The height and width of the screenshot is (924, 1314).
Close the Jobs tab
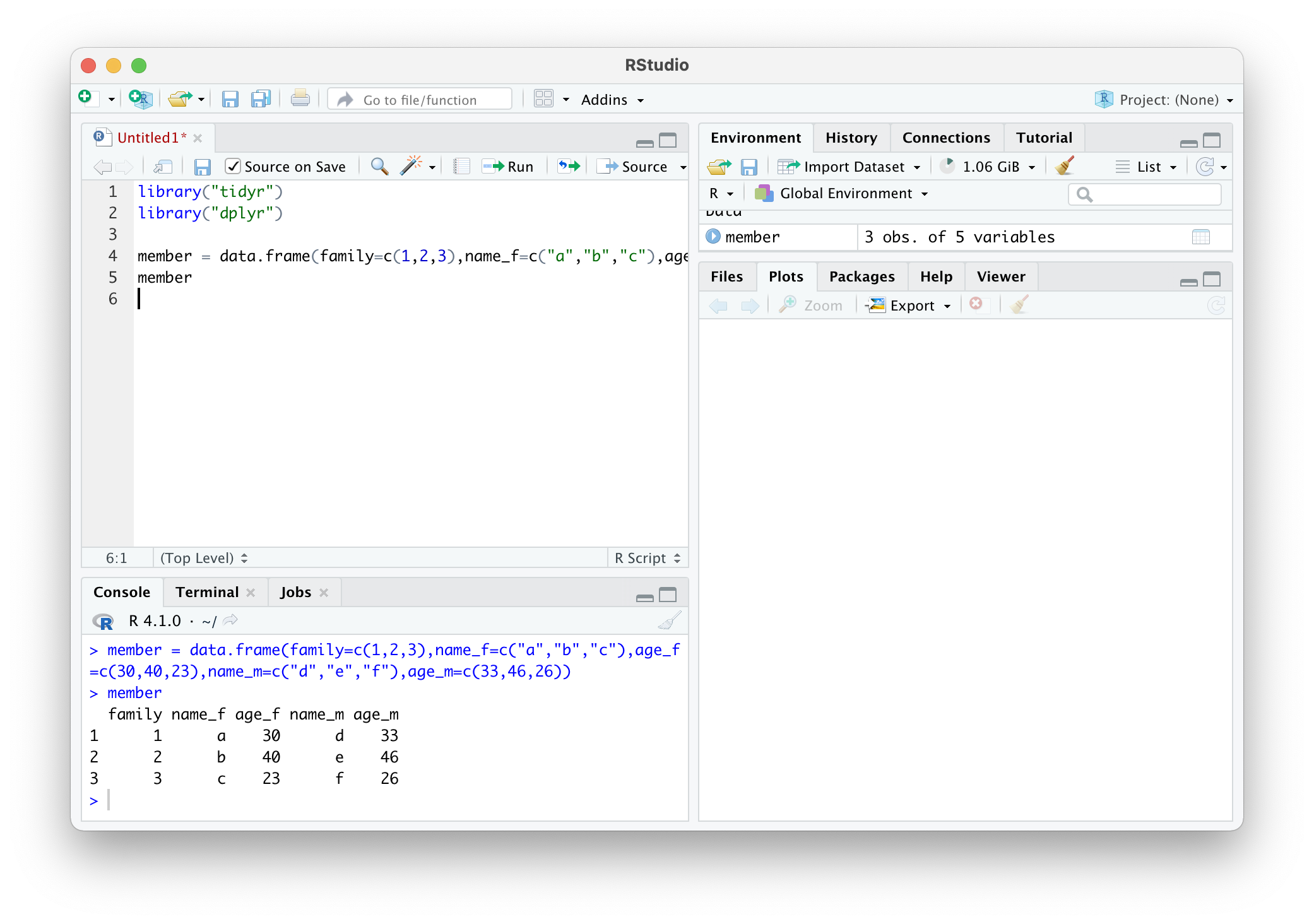click(324, 593)
